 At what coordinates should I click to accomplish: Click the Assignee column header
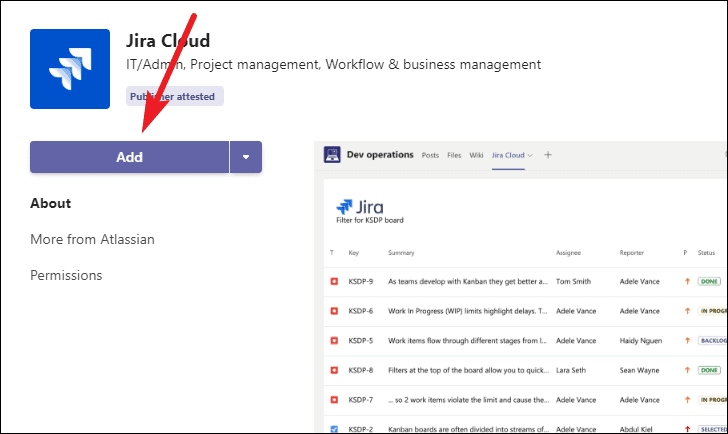click(568, 253)
